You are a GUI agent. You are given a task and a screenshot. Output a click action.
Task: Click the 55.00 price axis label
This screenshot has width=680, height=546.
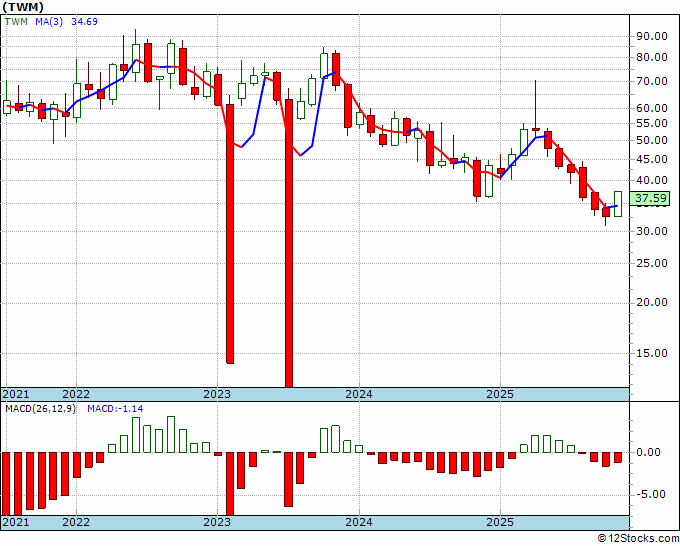pos(652,123)
